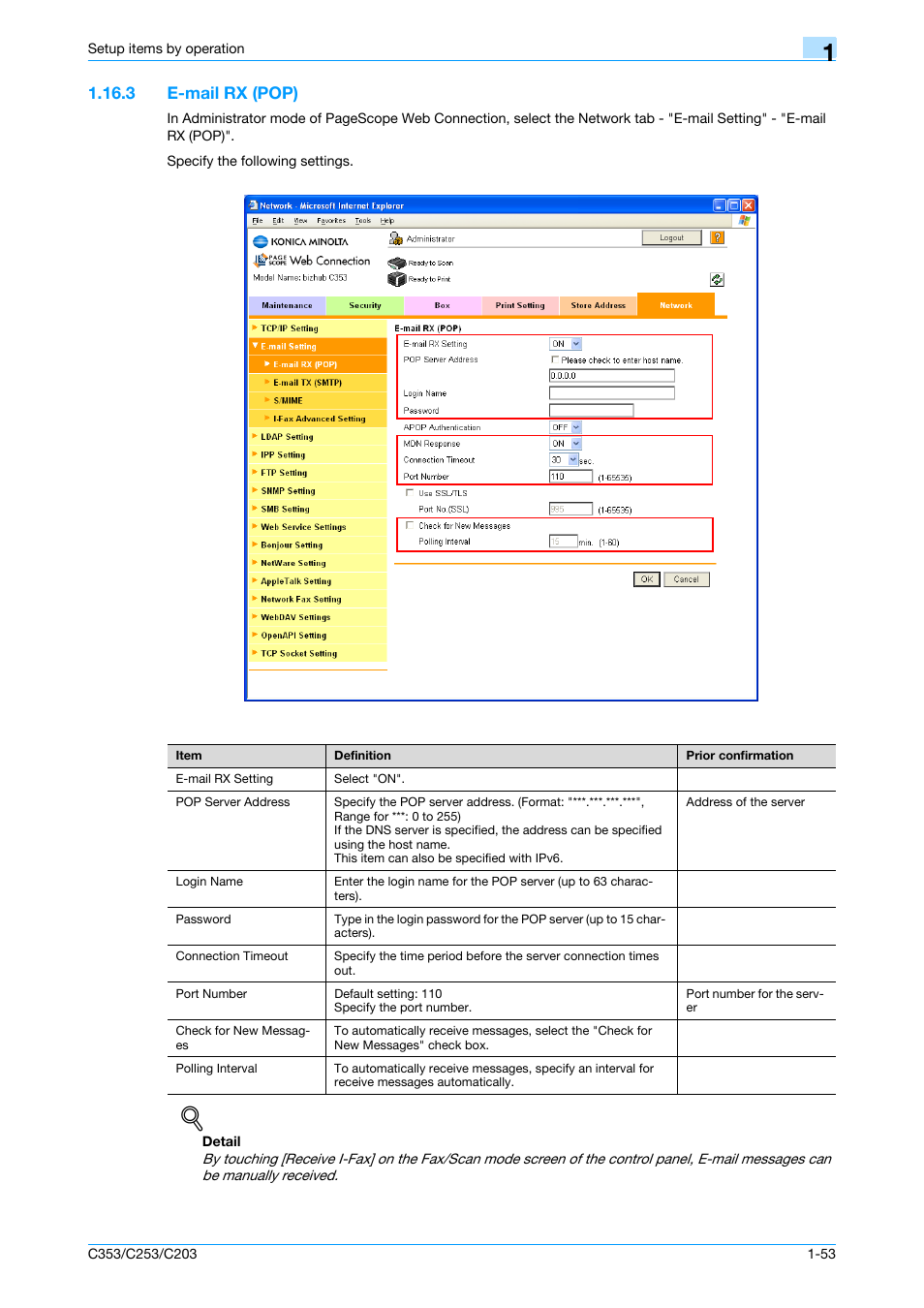Click the help question mark icon
Image resolution: width=924 pixels, height=1308 pixels.
coord(717,237)
